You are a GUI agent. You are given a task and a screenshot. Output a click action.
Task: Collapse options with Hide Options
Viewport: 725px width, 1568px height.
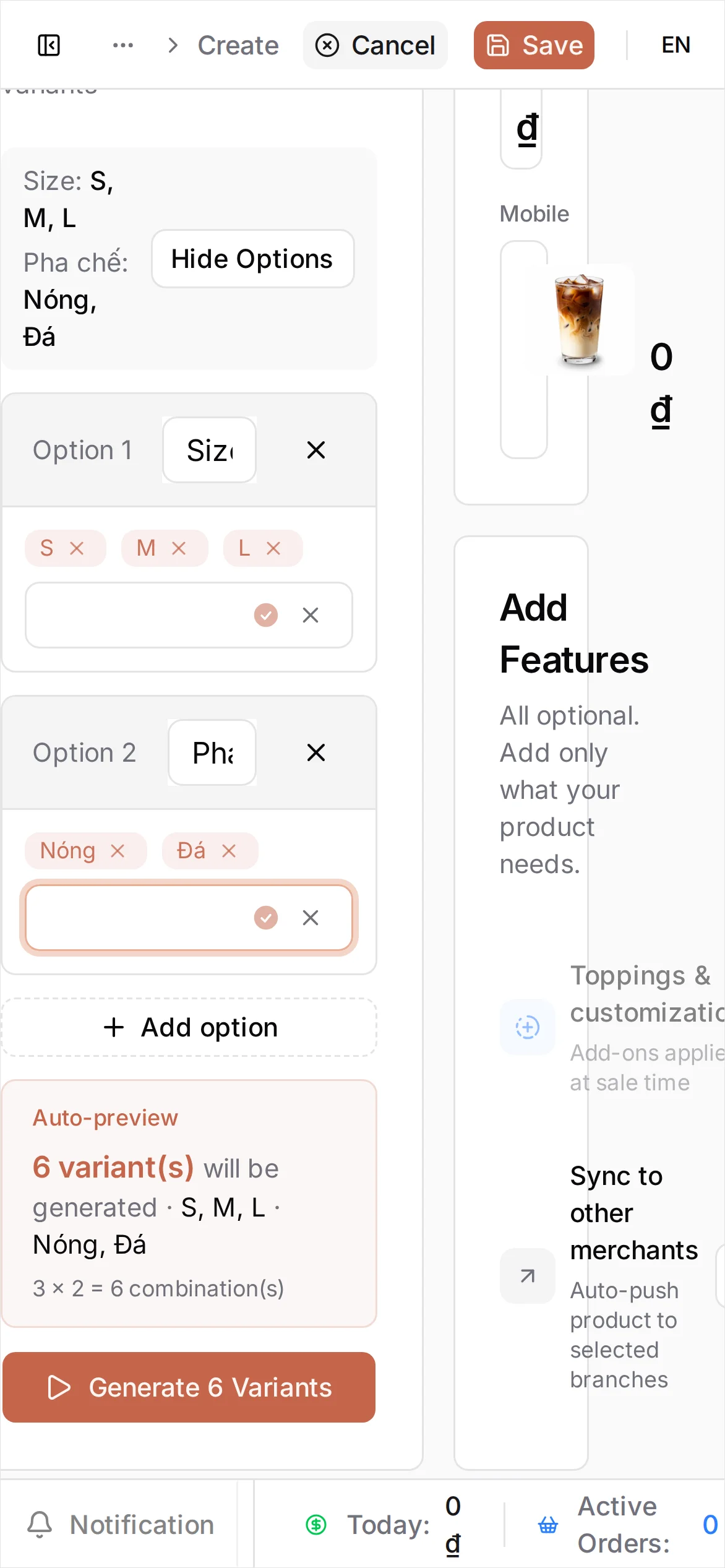[252, 259]
